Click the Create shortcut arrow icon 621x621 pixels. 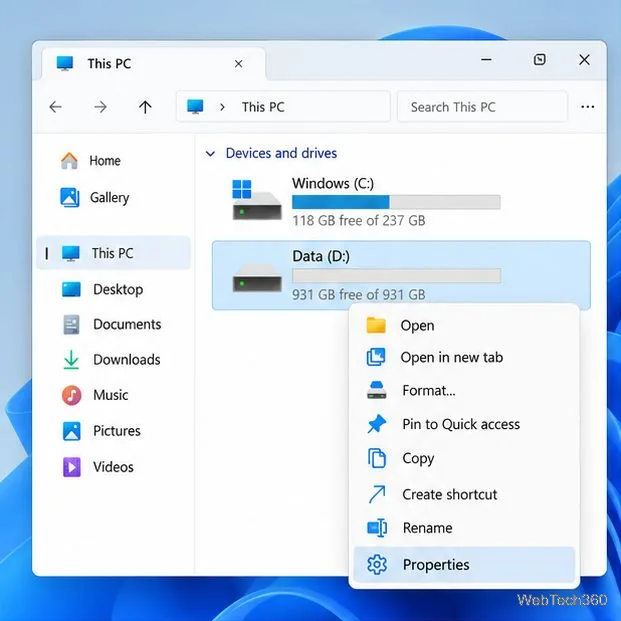(x=377, y=494)
